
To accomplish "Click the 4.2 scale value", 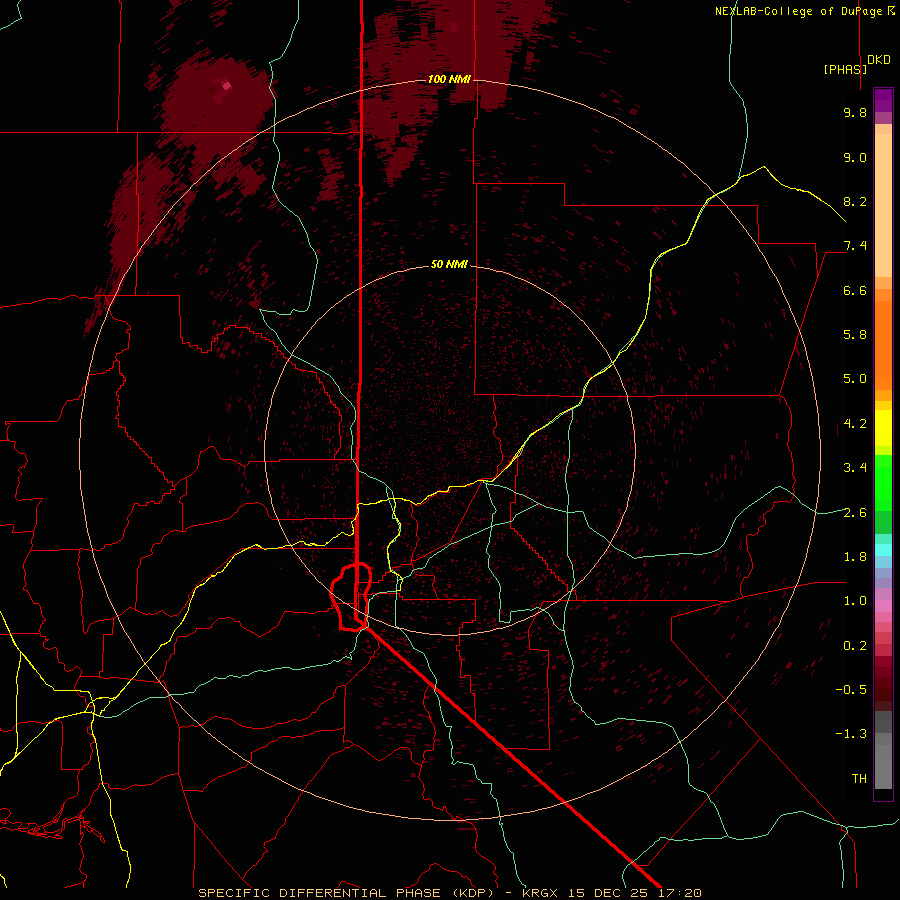I will (855, 424).
